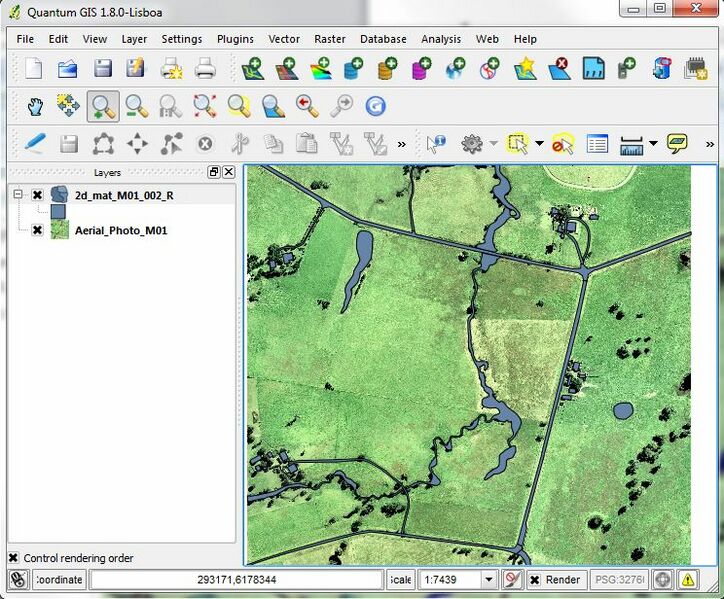The height and width of the screenshot is (599, 724).
Task: Click the Save project floppy icon
Action: [x=102, y=69]
